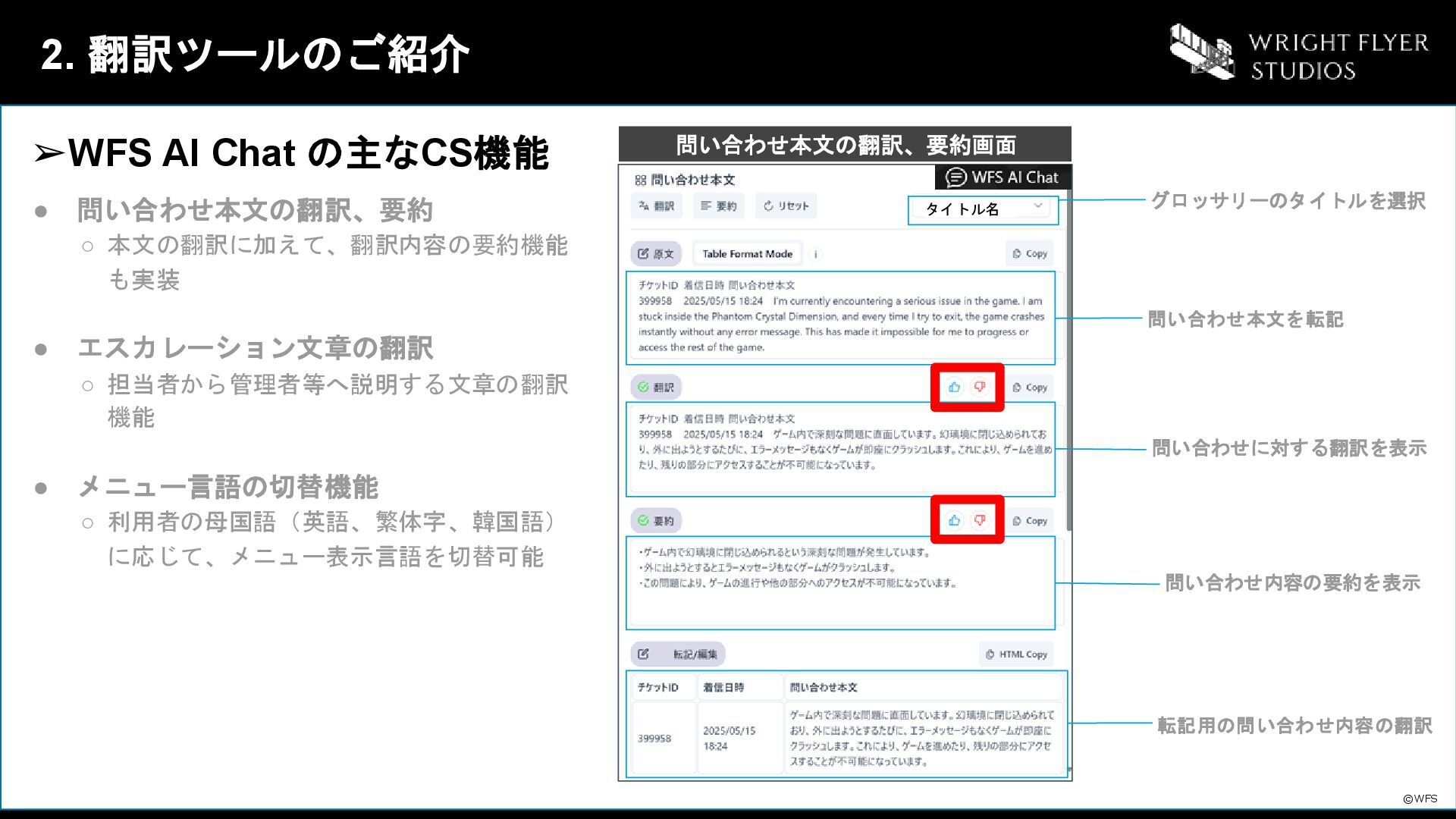Give thumbs down to the translation result

pos(980,387)
